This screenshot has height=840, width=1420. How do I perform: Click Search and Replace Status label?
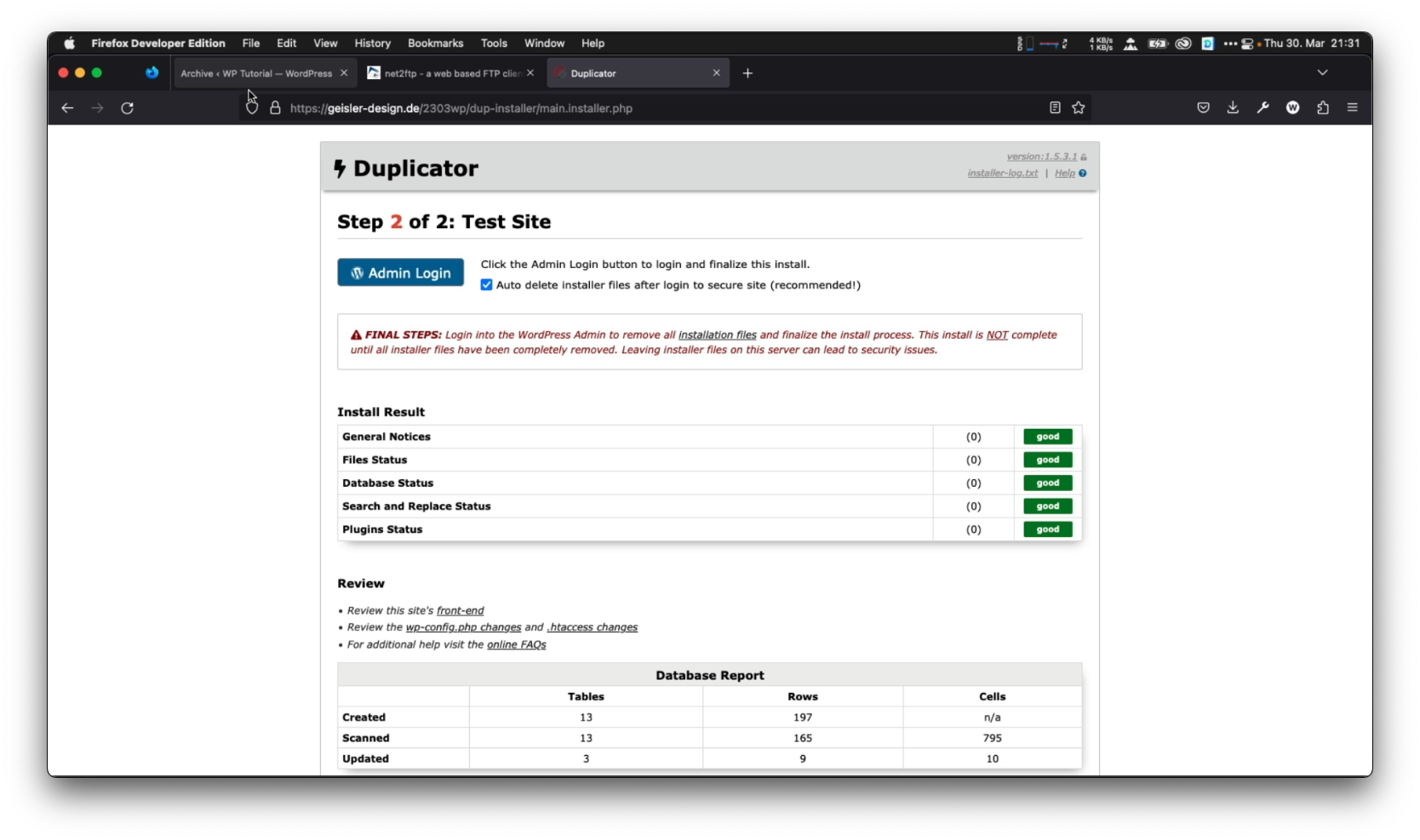tap(417, 506)
